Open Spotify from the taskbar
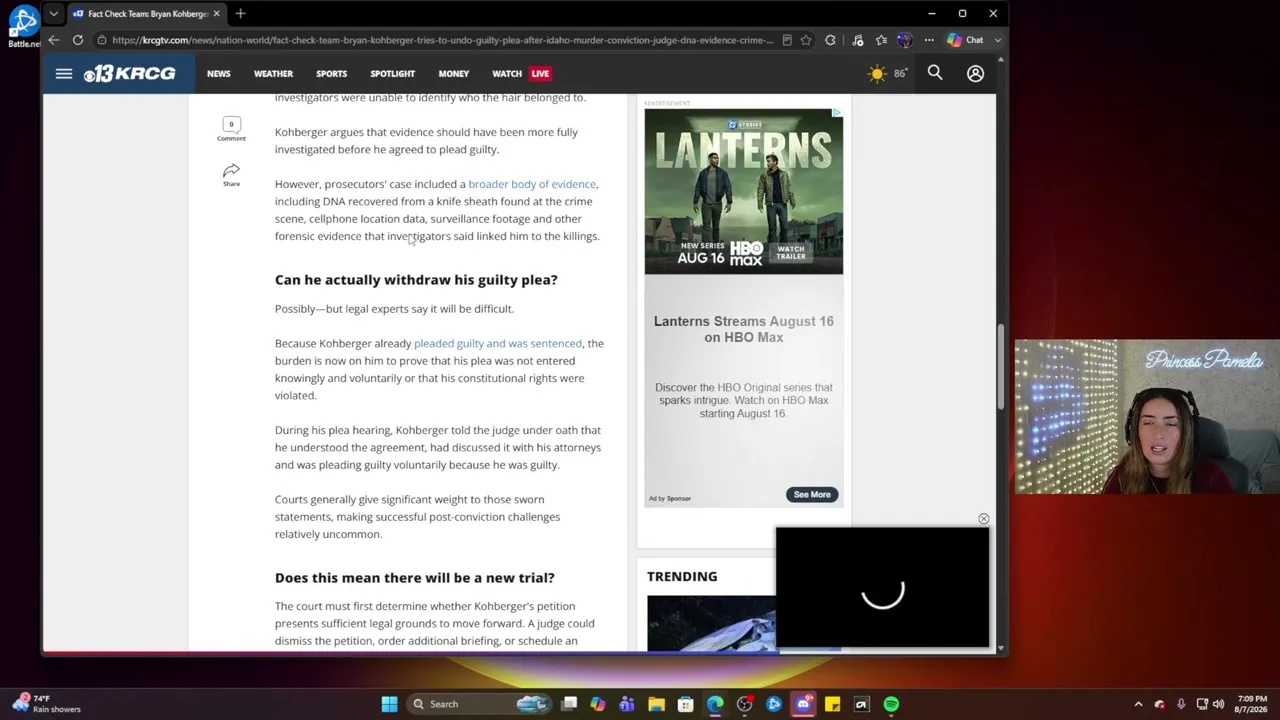 coord(891,704)
